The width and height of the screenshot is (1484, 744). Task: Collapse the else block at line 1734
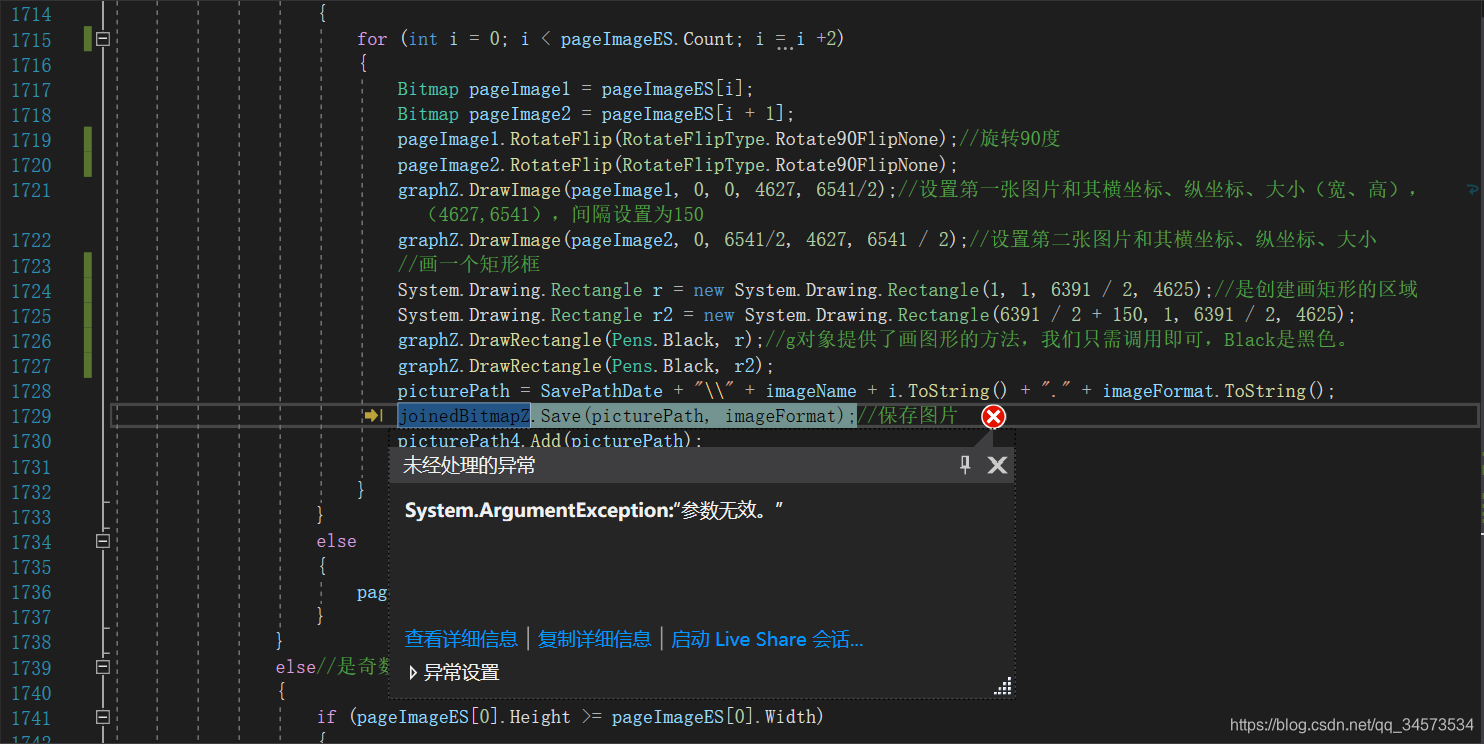[103, 541]
